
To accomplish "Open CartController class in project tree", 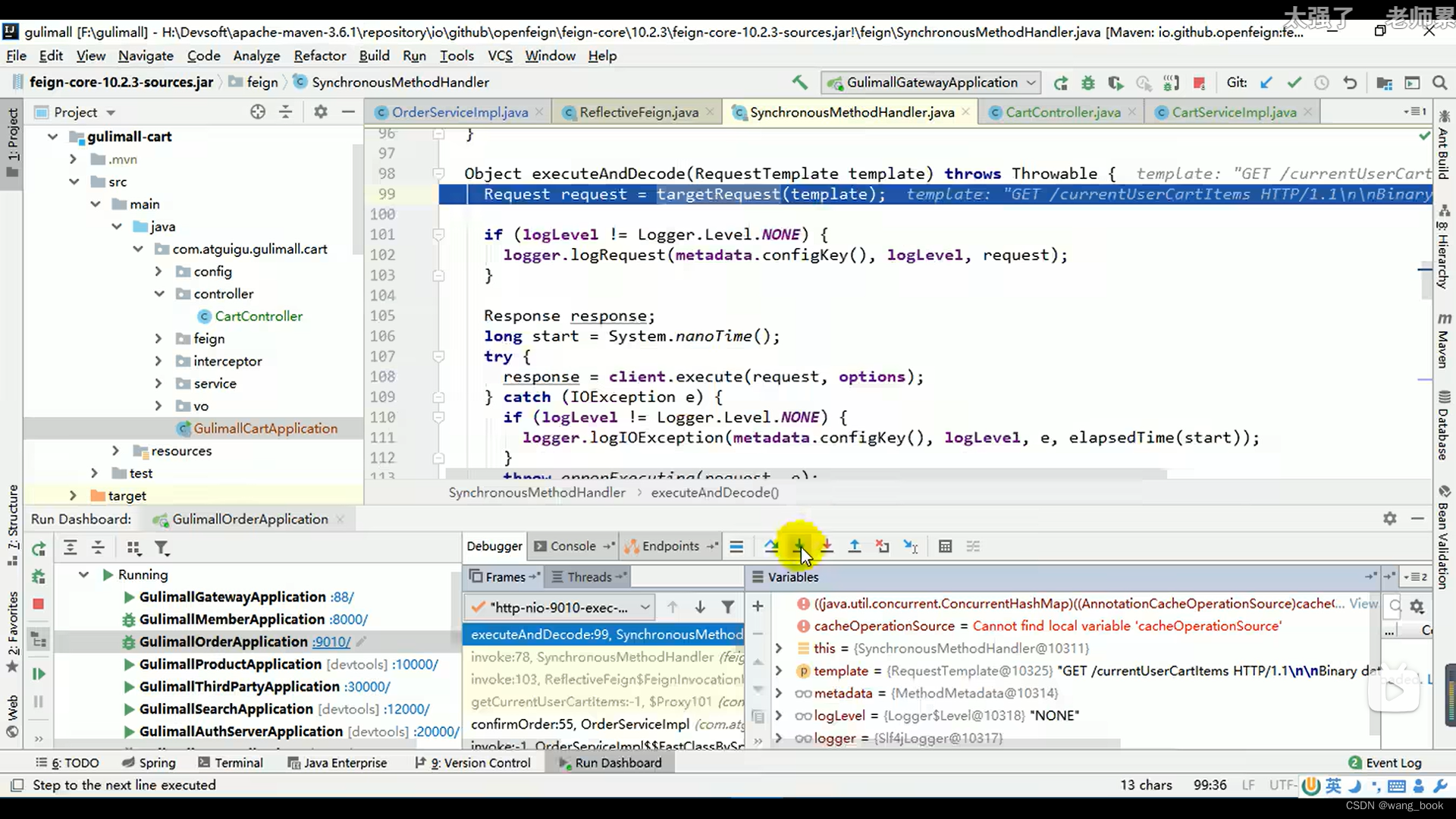I will pos(258,316).
